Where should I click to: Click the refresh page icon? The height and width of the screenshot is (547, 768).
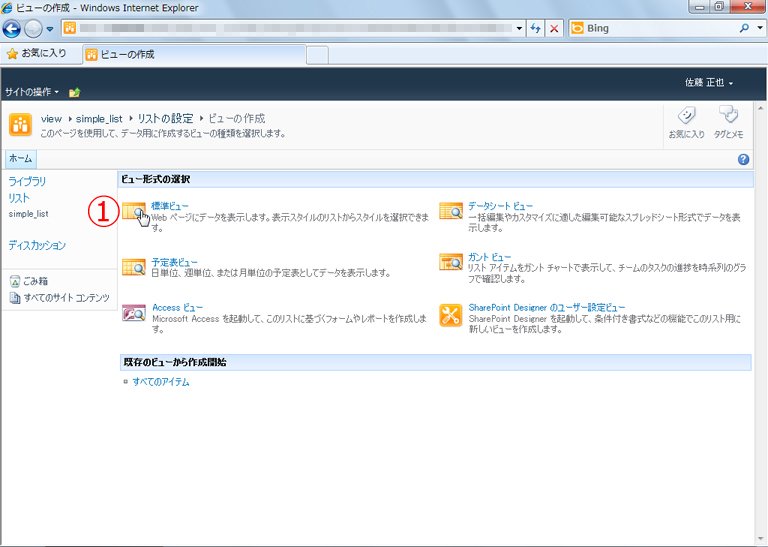(535, 28)
